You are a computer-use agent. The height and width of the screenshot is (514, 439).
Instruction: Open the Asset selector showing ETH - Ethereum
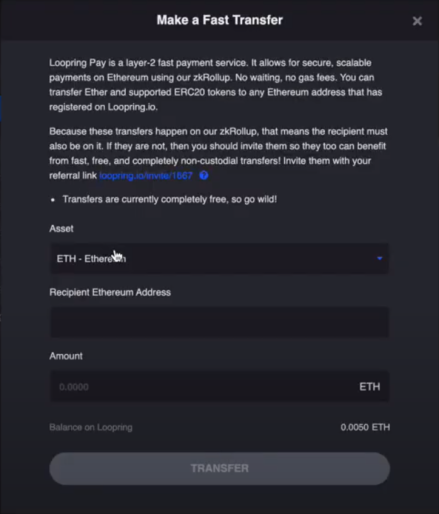coord(219,259)
